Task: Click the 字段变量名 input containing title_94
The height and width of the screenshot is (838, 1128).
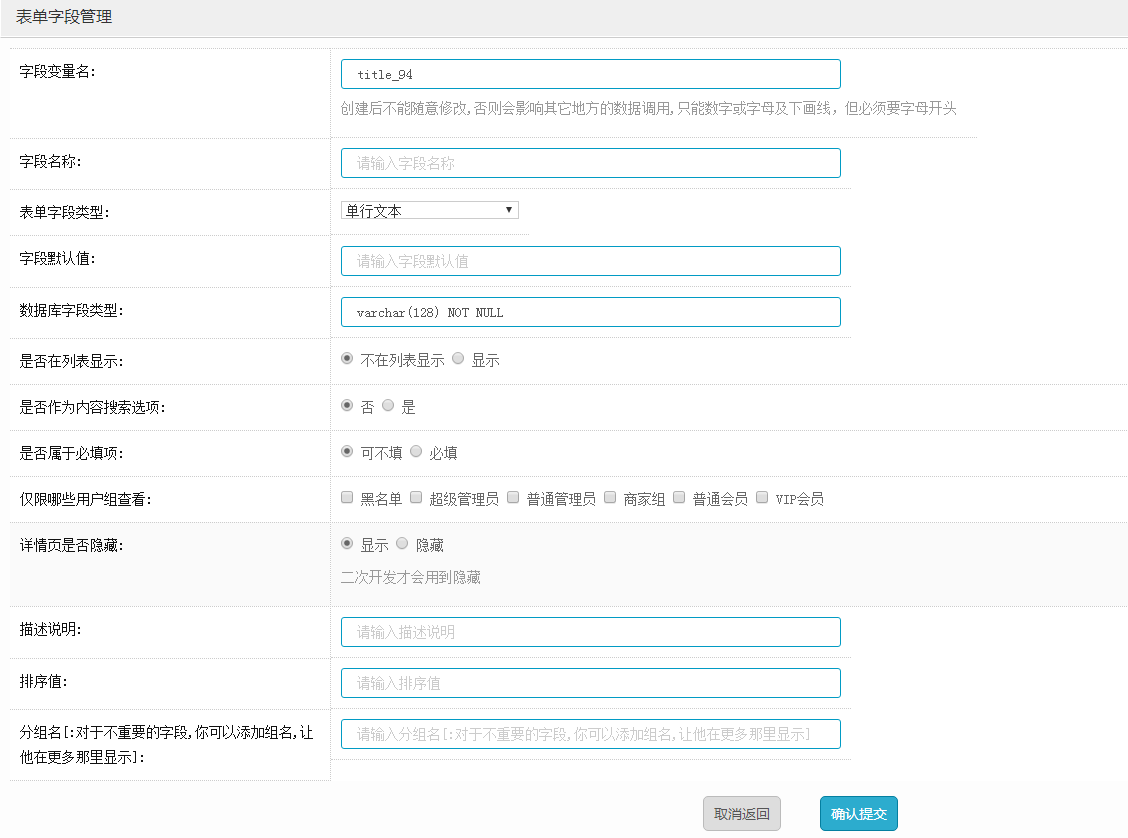Action: (590, 74)
